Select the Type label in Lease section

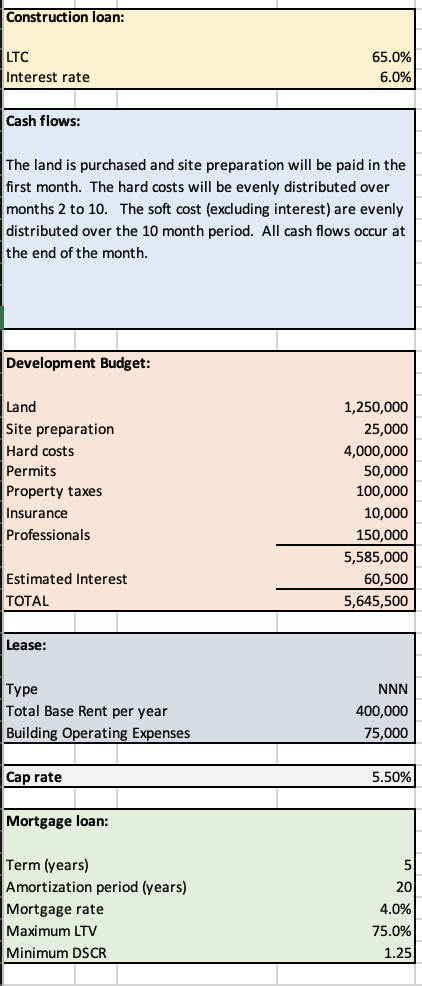(21, 689)
